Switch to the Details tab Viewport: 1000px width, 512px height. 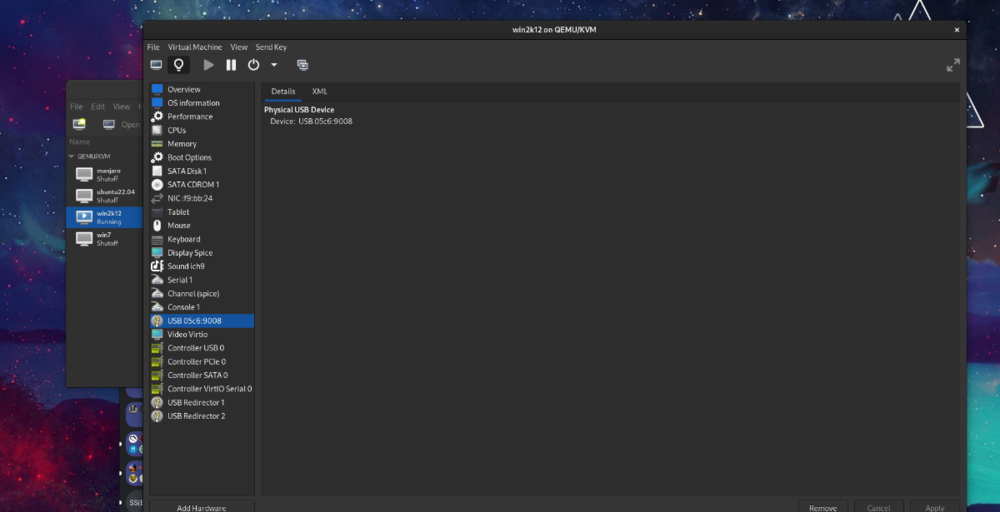pyautogui.click(x=283, y=91)
